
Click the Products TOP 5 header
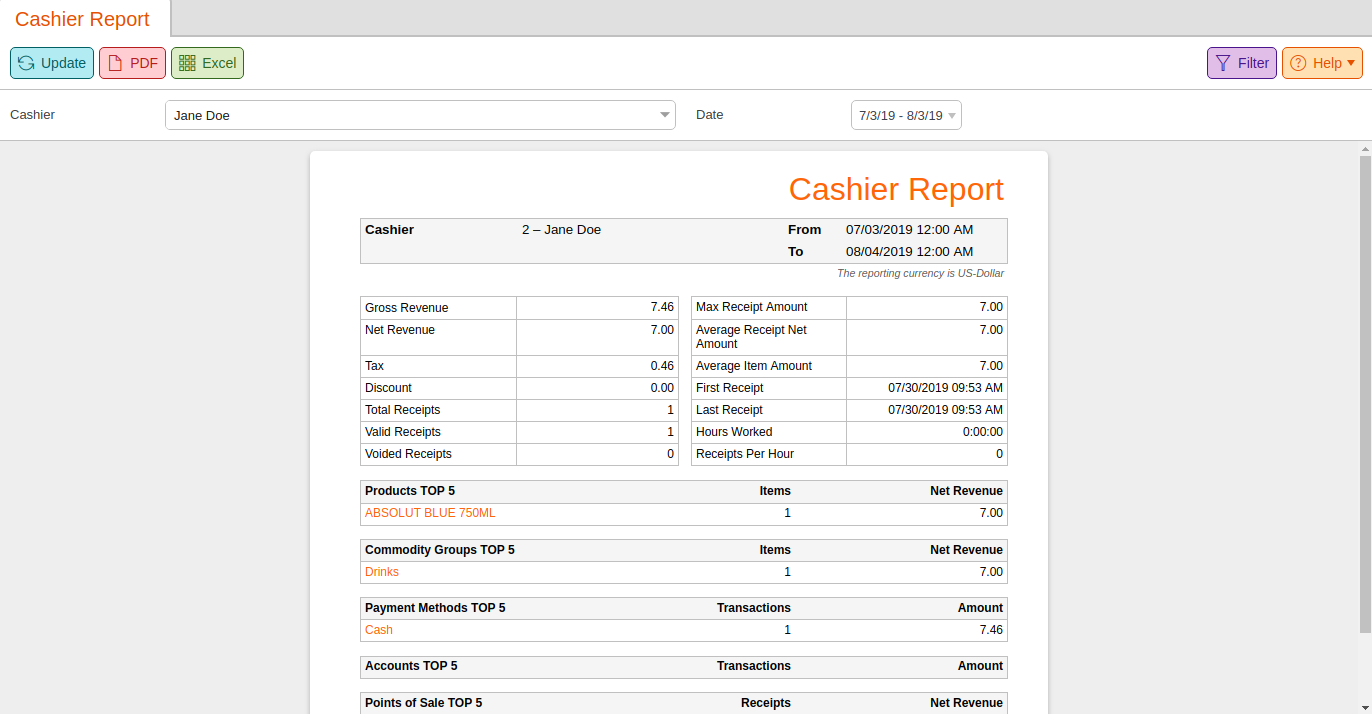click(410, 491)
